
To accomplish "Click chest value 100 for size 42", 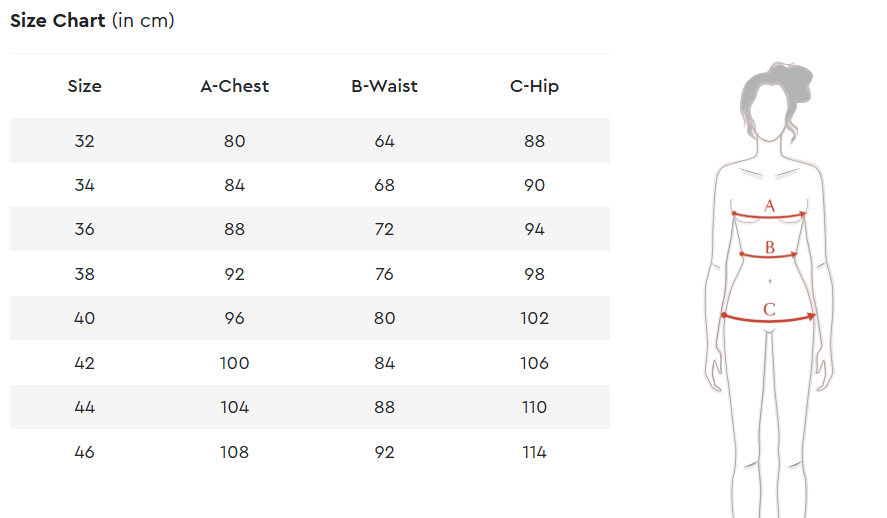I will pyautogui.click(x=234, y=363).
